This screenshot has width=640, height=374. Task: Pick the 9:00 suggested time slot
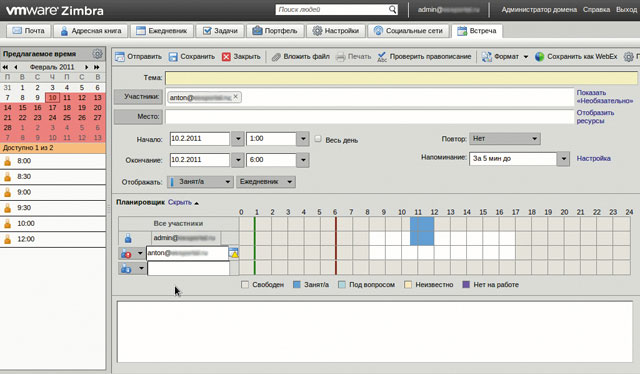tap(53, 192)
